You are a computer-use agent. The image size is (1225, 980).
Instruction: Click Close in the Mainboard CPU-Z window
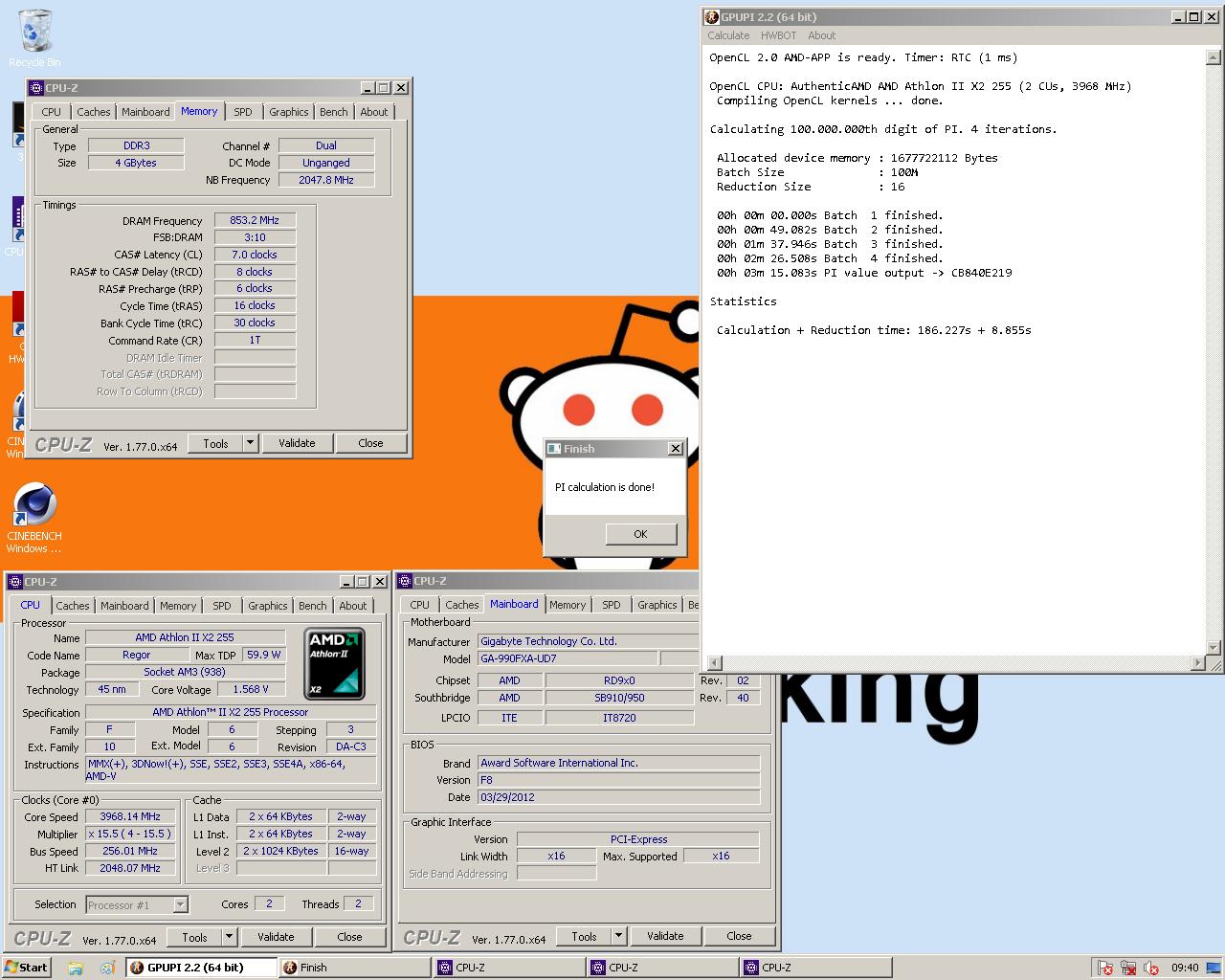739,936
